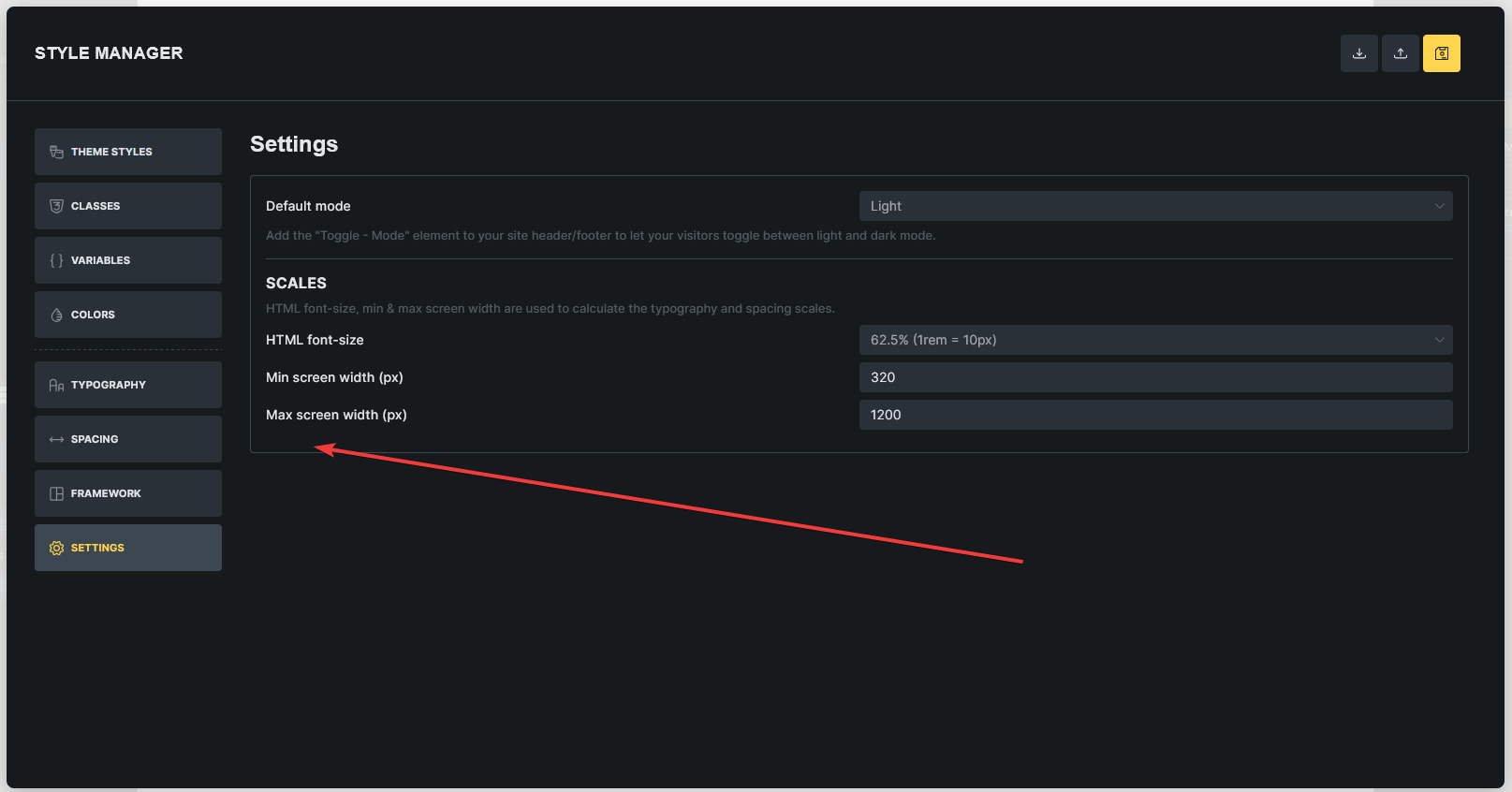Click the download/export icon in the header
The width and height of the screenshot is (1512, 792).
pos(1358,53)
